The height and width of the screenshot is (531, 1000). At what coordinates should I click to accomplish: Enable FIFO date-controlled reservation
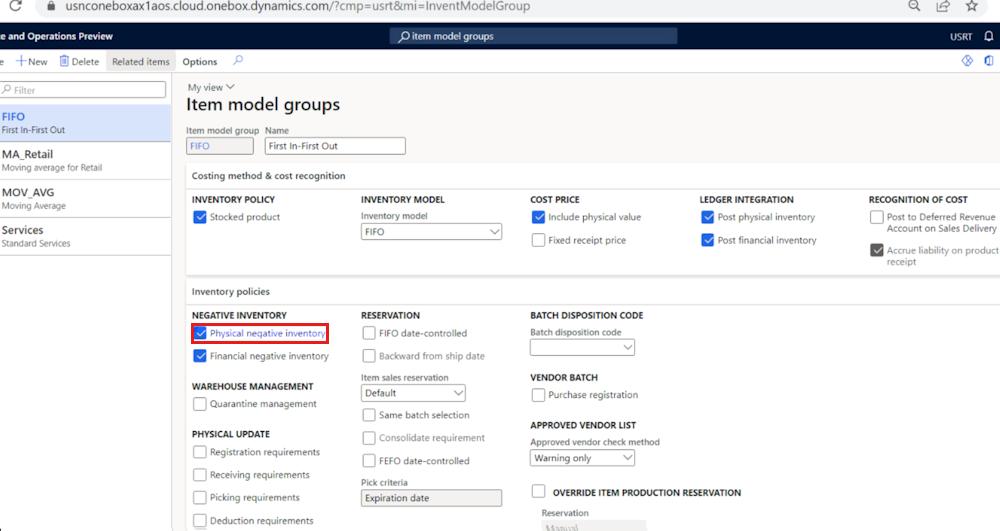369,333
